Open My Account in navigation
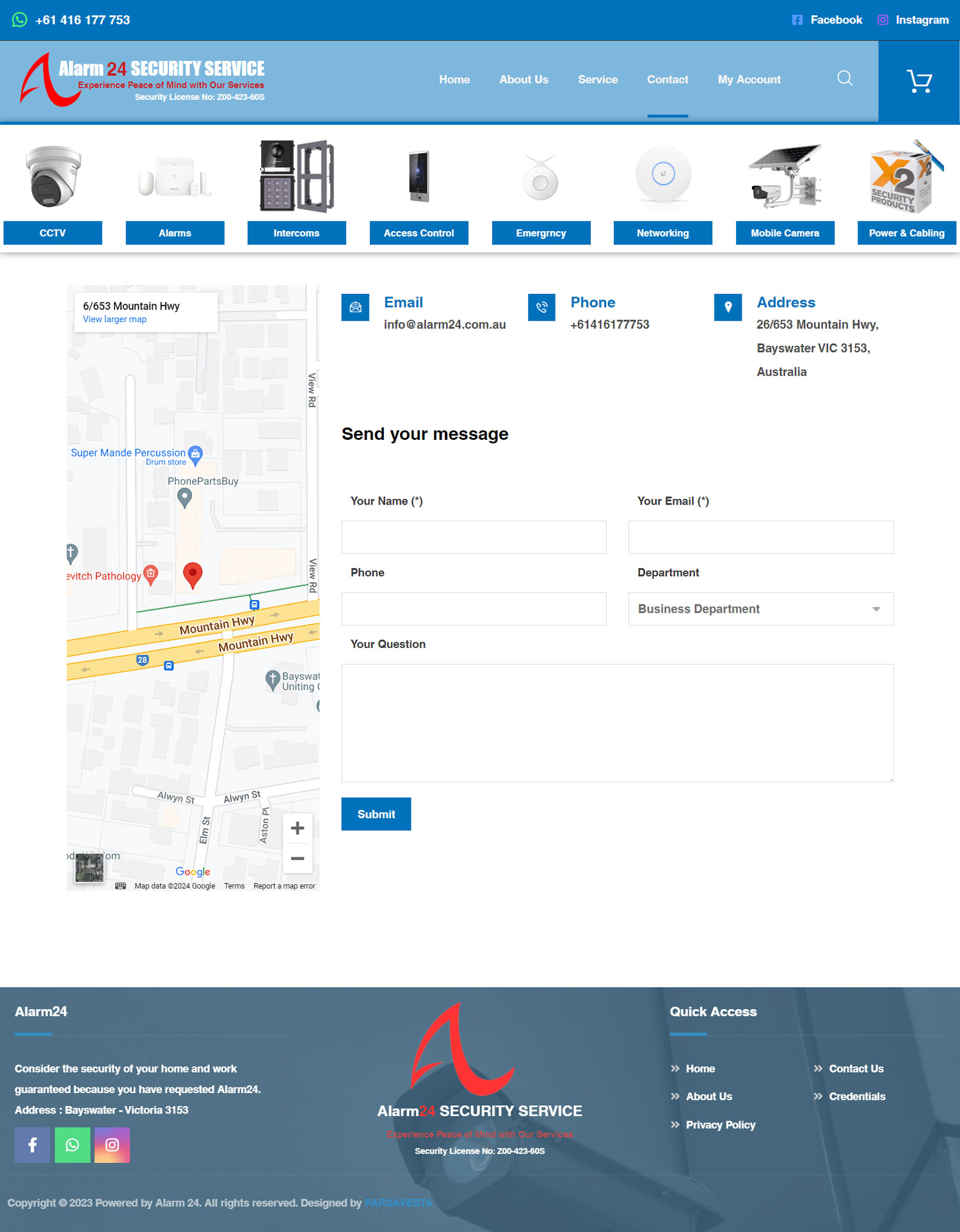 (x=749, y=79)
